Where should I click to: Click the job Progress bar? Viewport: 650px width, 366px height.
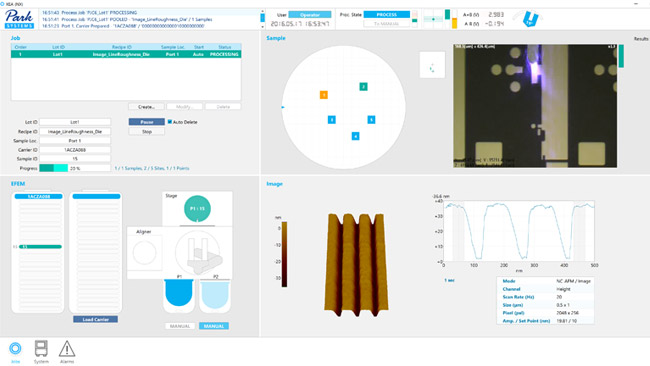75,168
